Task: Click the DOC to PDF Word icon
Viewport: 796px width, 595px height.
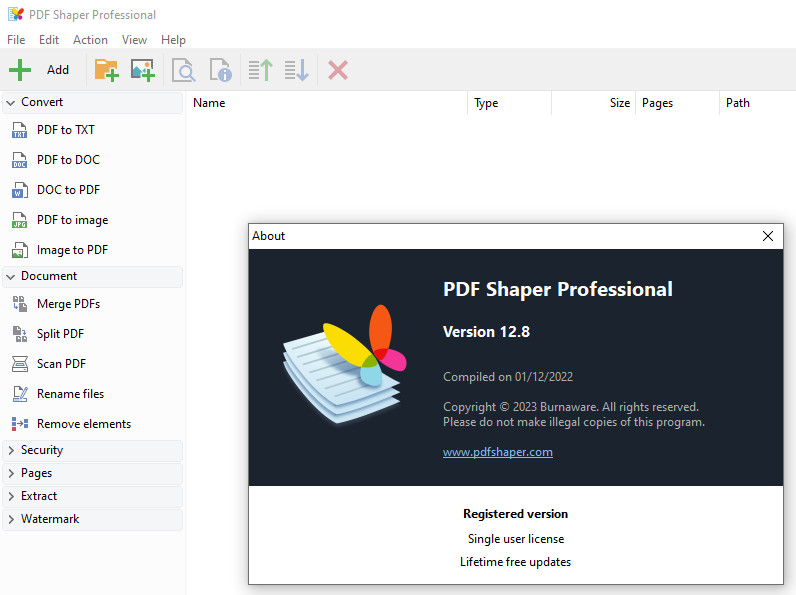Action: pyautogui.click(x=19, y=190)
